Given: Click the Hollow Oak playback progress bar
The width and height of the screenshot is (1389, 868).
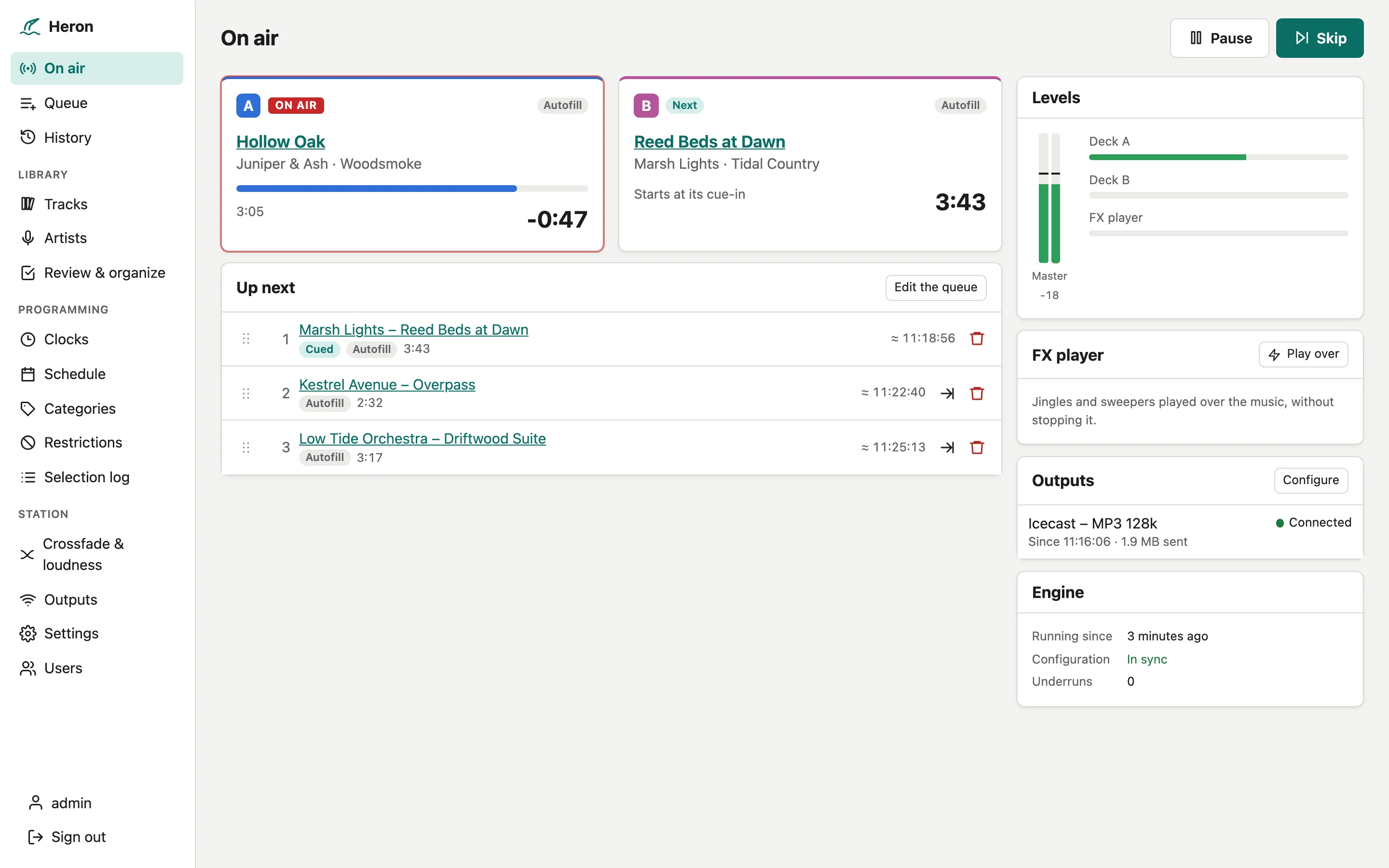Looking at the screenshot, I should point(412,188).
